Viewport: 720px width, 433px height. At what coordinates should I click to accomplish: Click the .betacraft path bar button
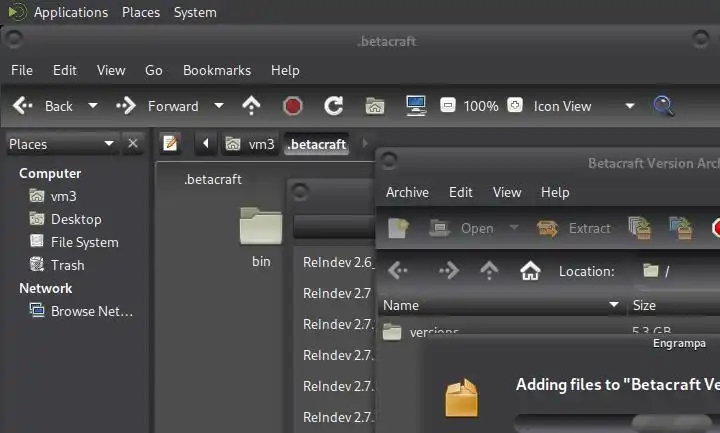tap(316, 144)
